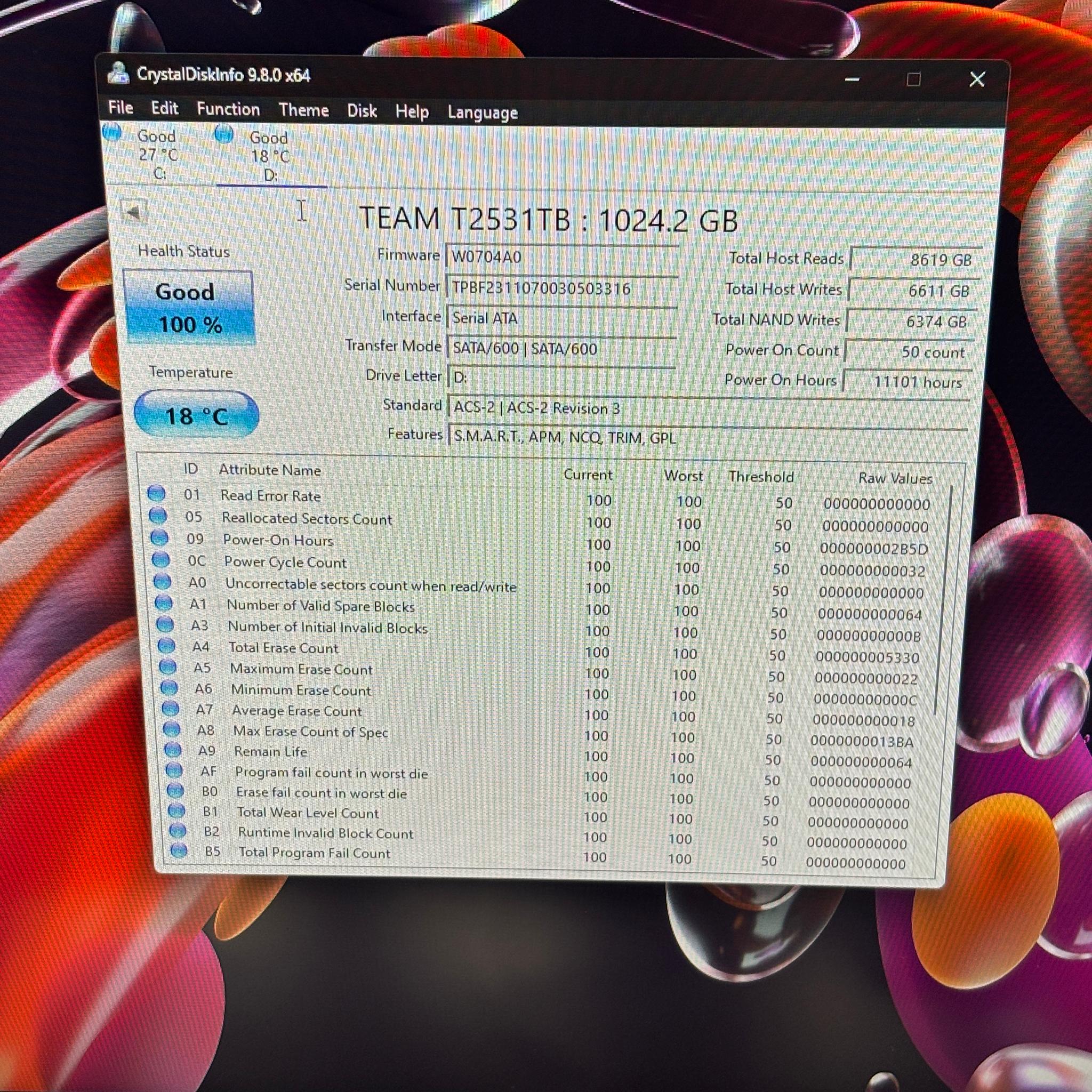Click status icon of Read Error Rate
Viewport: 1092px width, 1092px height.
(156, 493)
